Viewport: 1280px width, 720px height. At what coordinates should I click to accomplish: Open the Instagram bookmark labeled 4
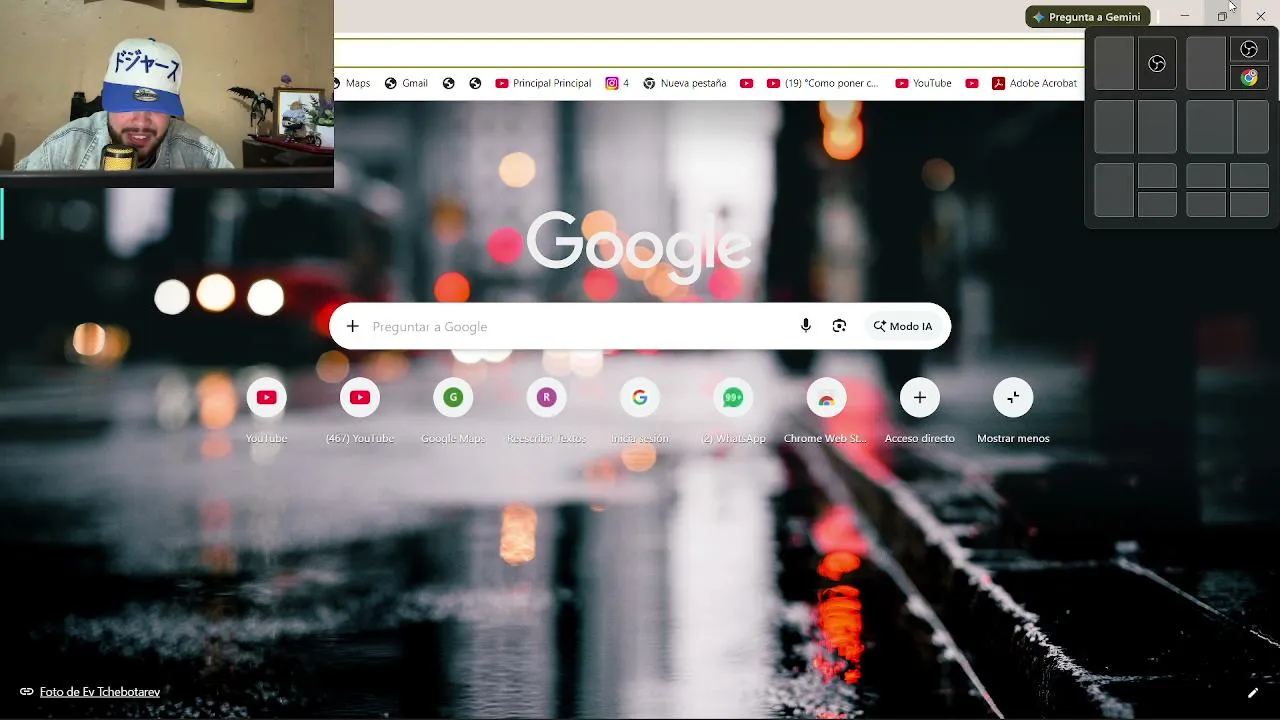pyautogui.click(x=617, y=83)
